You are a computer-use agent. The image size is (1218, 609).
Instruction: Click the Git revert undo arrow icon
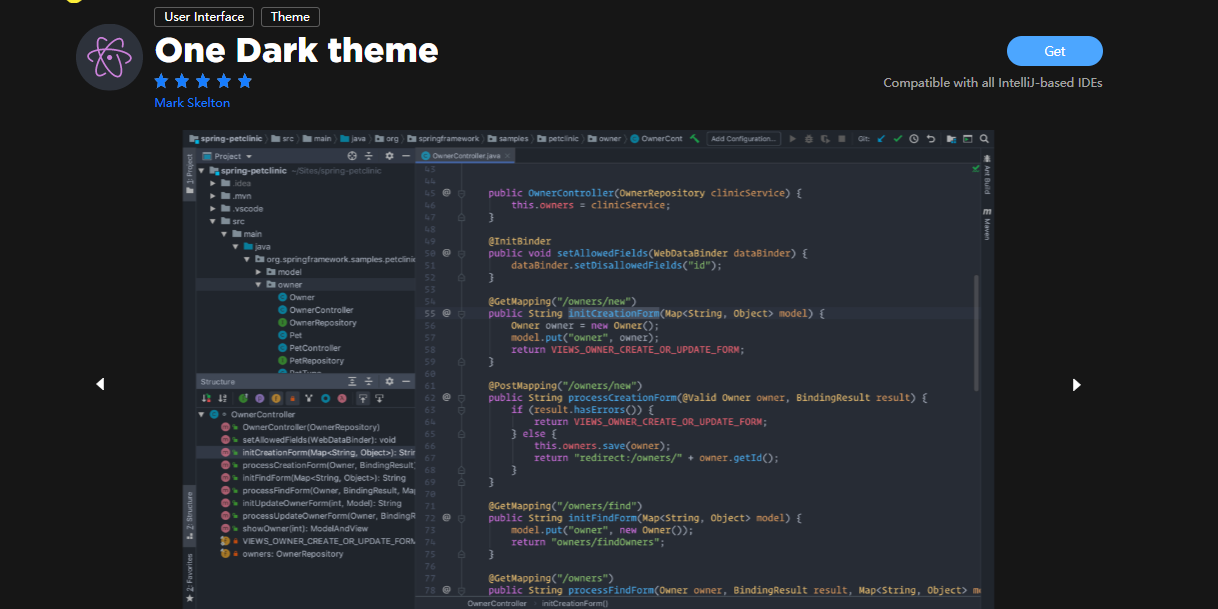coord(931,139)
